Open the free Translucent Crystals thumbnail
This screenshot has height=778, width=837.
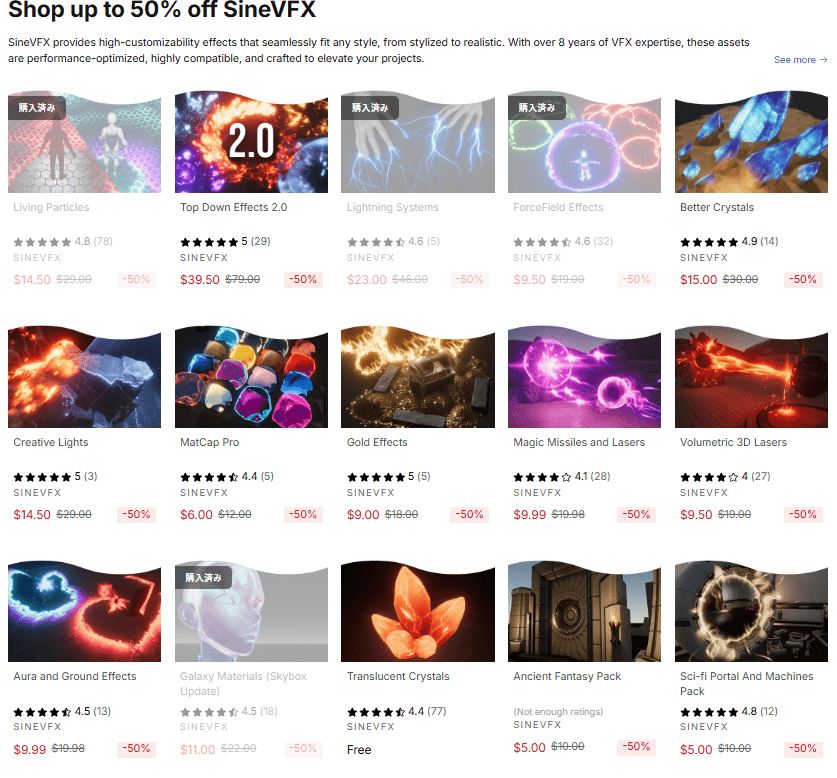417,611
